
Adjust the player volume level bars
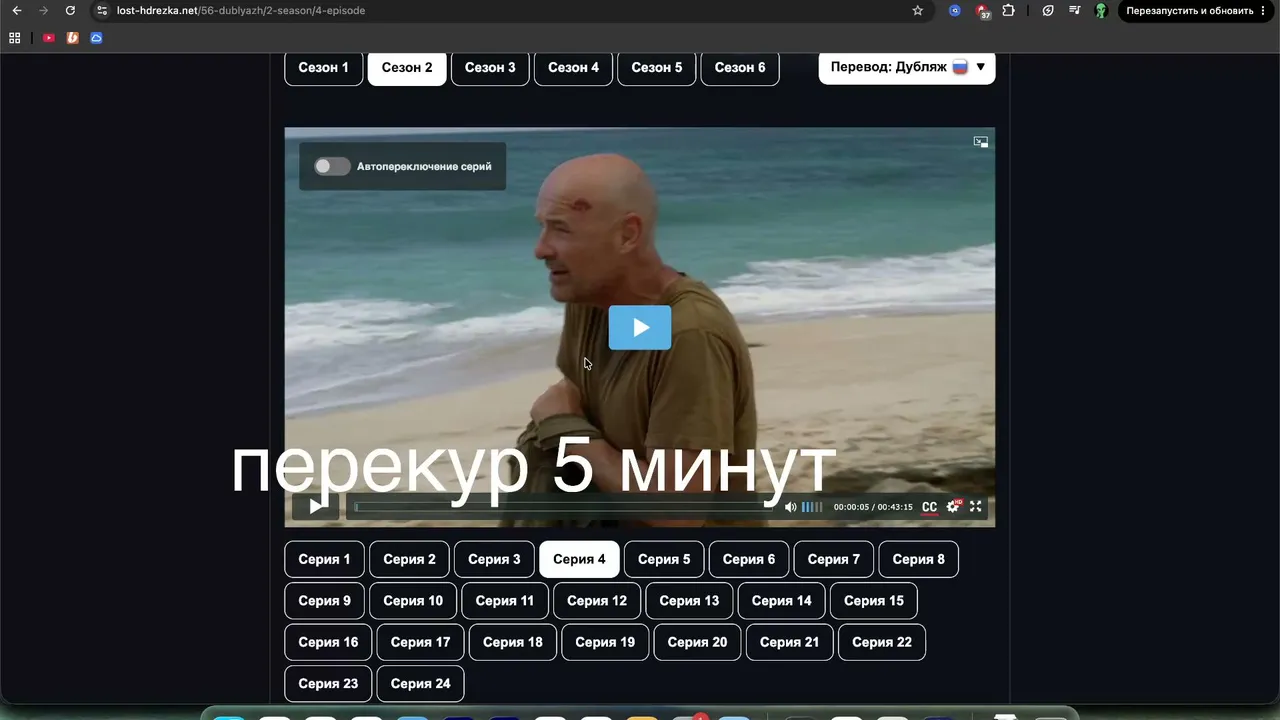coord(812,507)
